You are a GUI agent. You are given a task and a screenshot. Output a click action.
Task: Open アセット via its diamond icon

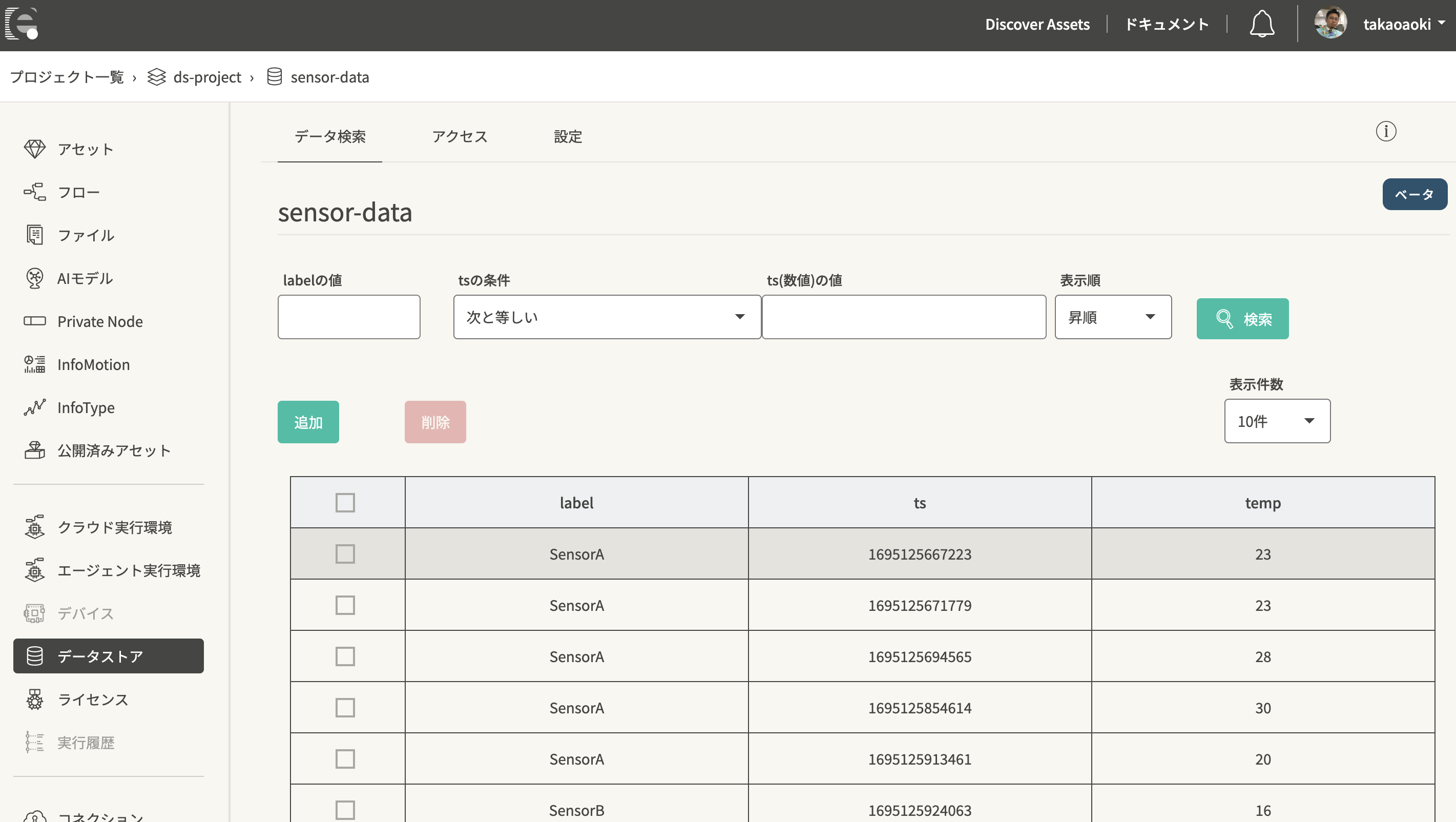[x=34, y=149]
